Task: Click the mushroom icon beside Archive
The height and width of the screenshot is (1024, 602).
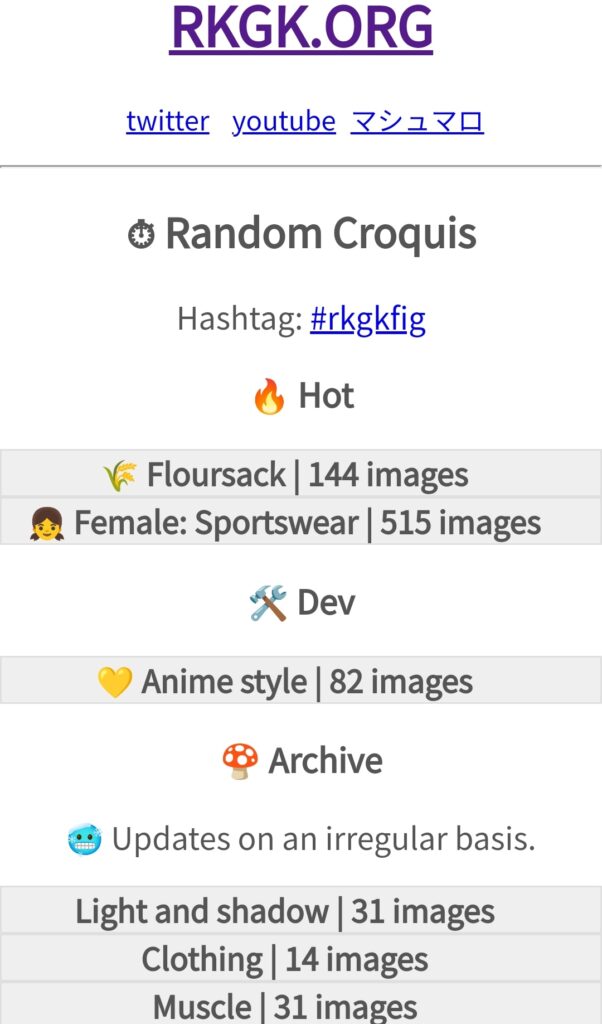Action: 240,761
